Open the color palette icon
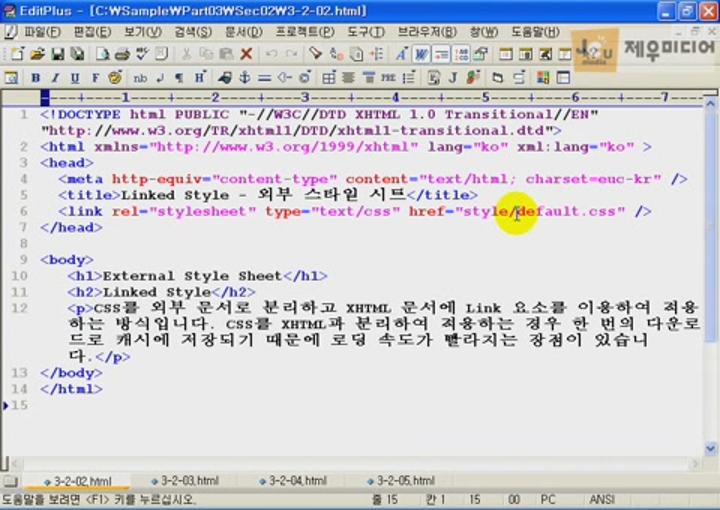The height and width of the screenshot is (510, 720). point(115,78)
